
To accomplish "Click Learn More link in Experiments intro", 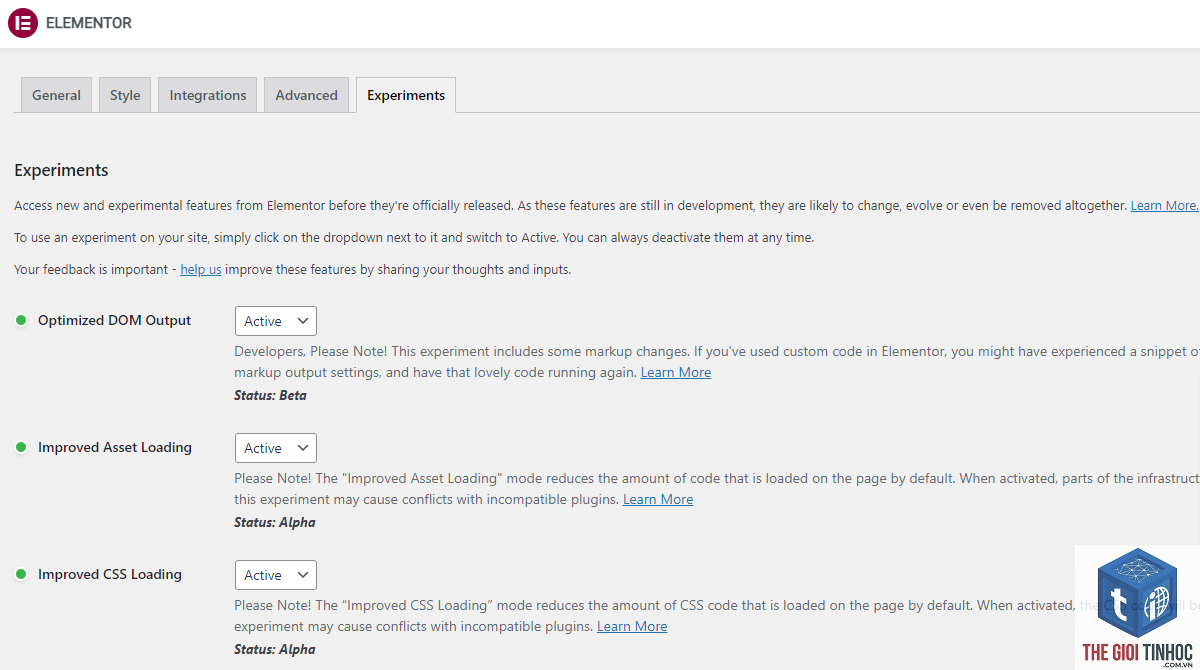I will point(1163,205).
